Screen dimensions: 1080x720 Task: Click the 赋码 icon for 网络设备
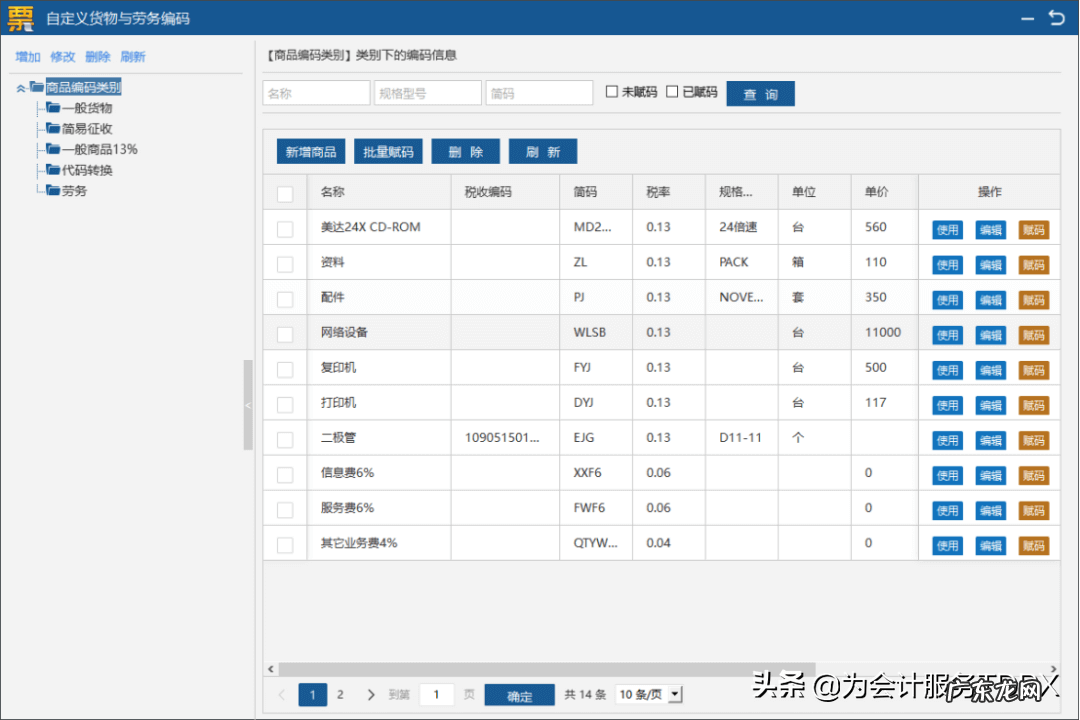[1034, 334]
